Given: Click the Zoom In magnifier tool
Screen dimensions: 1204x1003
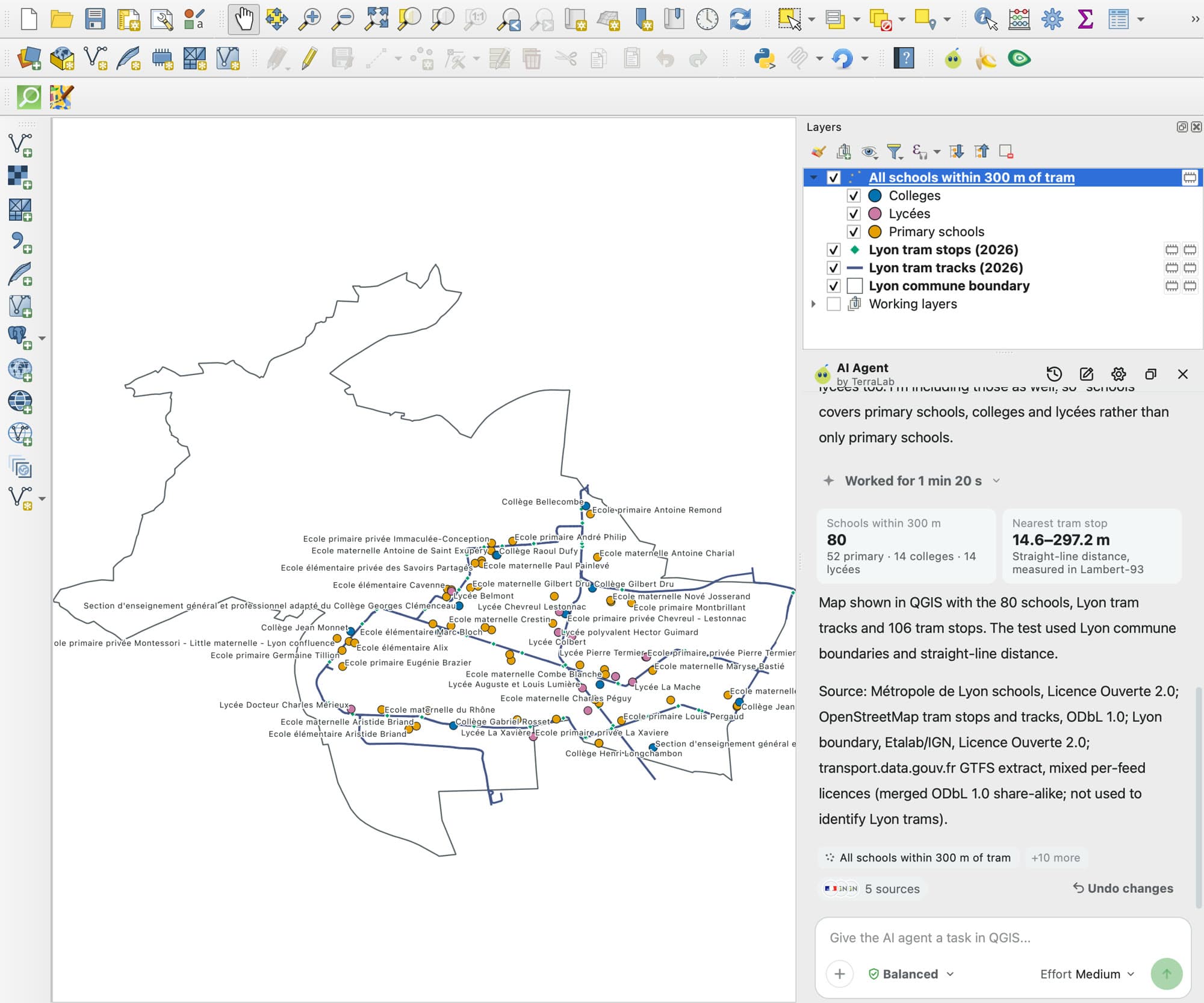Looking at the screenshot, I should click(310, 19).
